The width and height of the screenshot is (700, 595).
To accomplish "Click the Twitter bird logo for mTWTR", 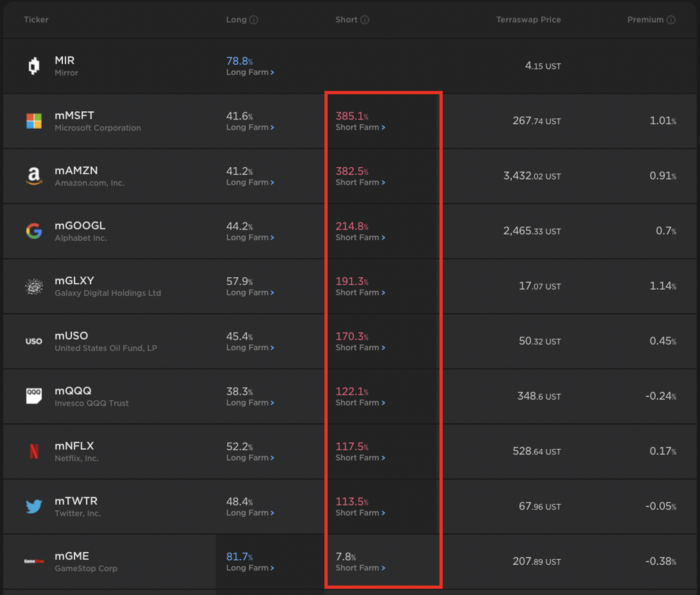I will [x=34, y=506].
